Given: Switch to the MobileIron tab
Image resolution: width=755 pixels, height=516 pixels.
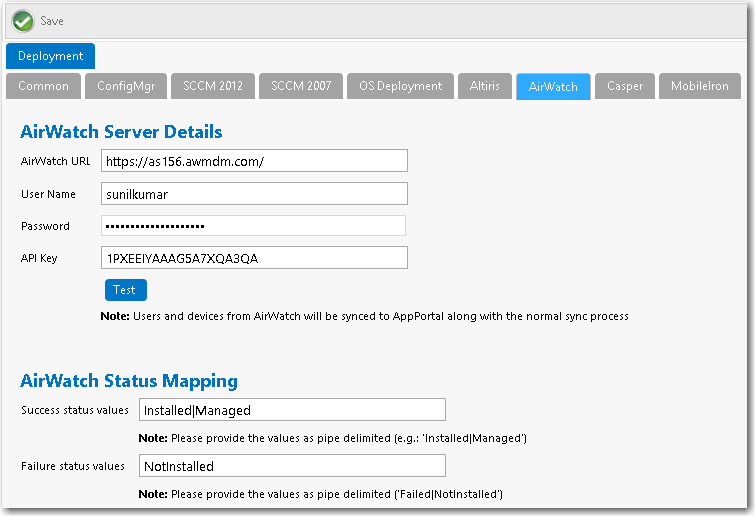Looking at the screenshot, I should [x=700, y=86].
